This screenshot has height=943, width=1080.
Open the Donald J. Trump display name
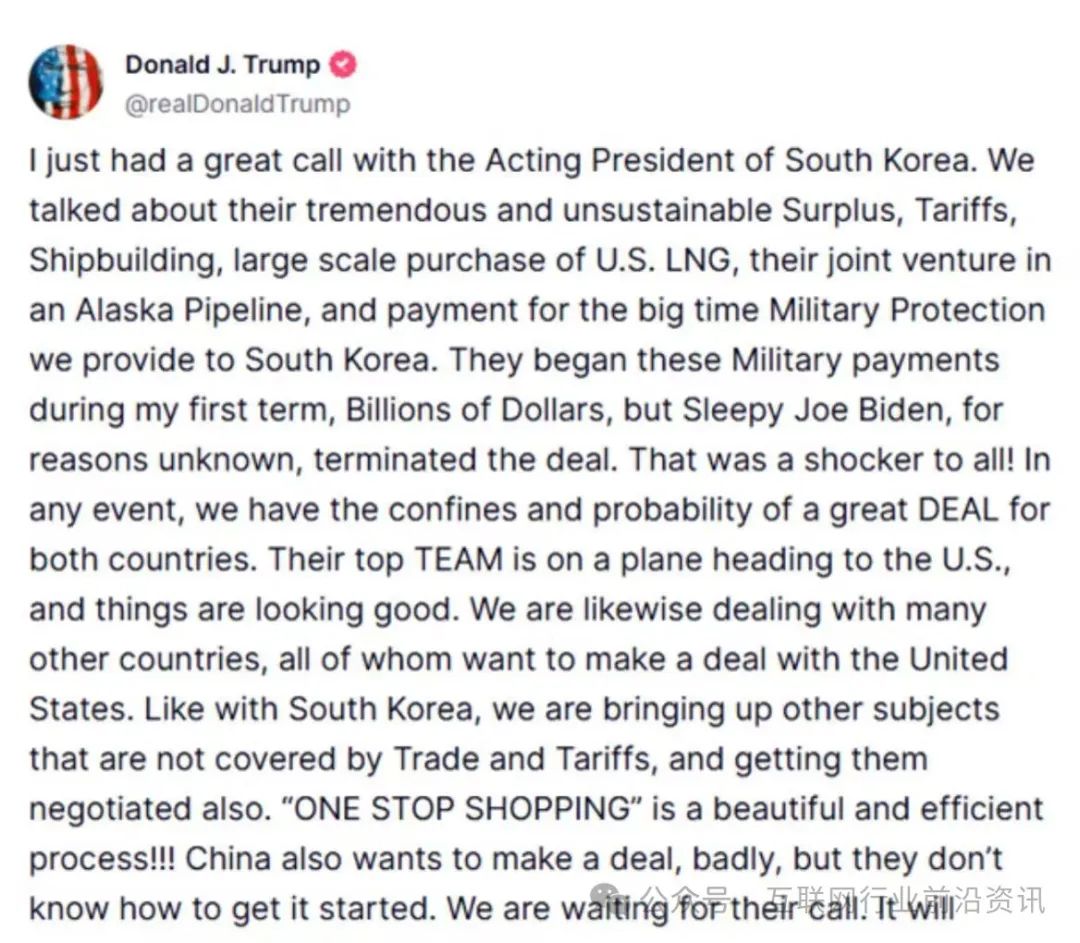click(222, 65)
